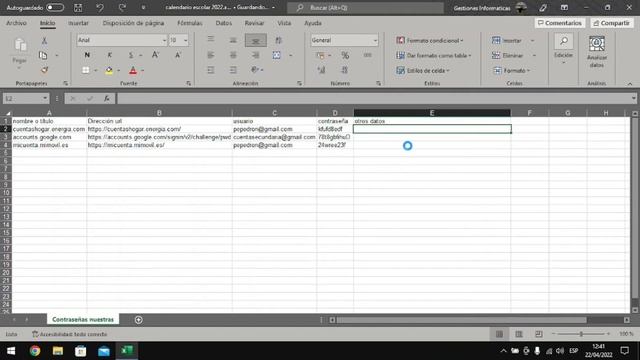This screenshot has height=360, width=640.
Task: Undo the last action
Action: click(100, 7)
